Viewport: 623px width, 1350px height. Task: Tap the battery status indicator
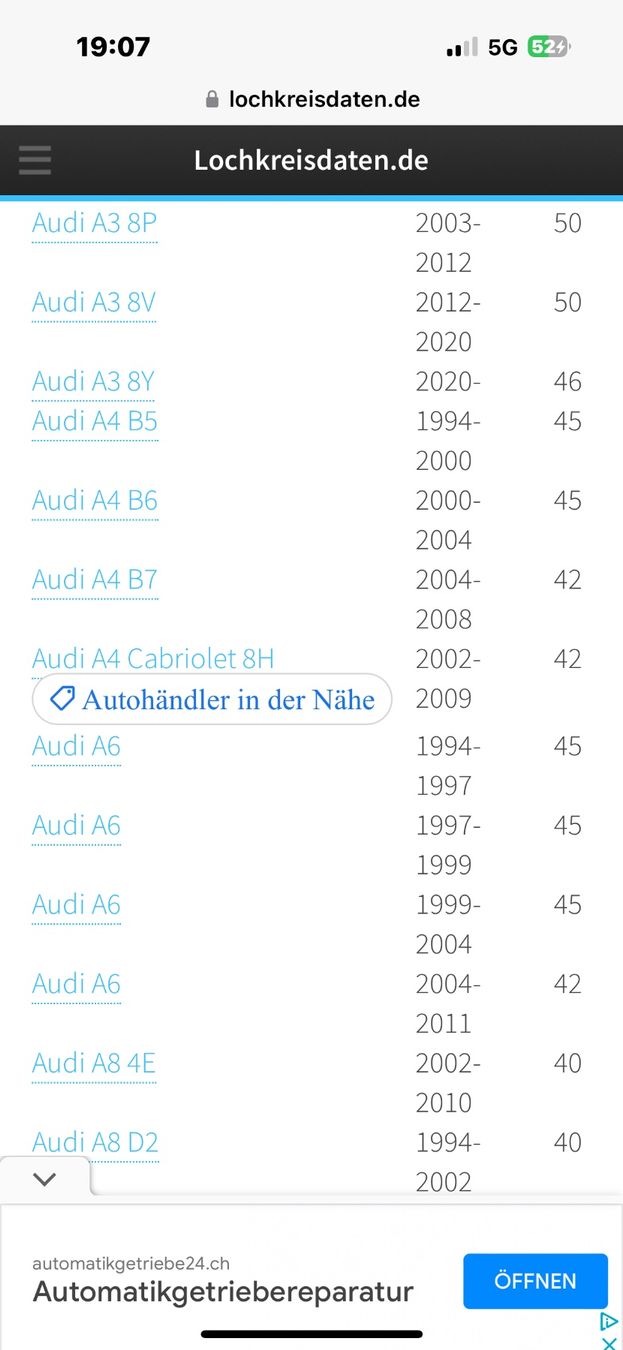click(548, 47)
